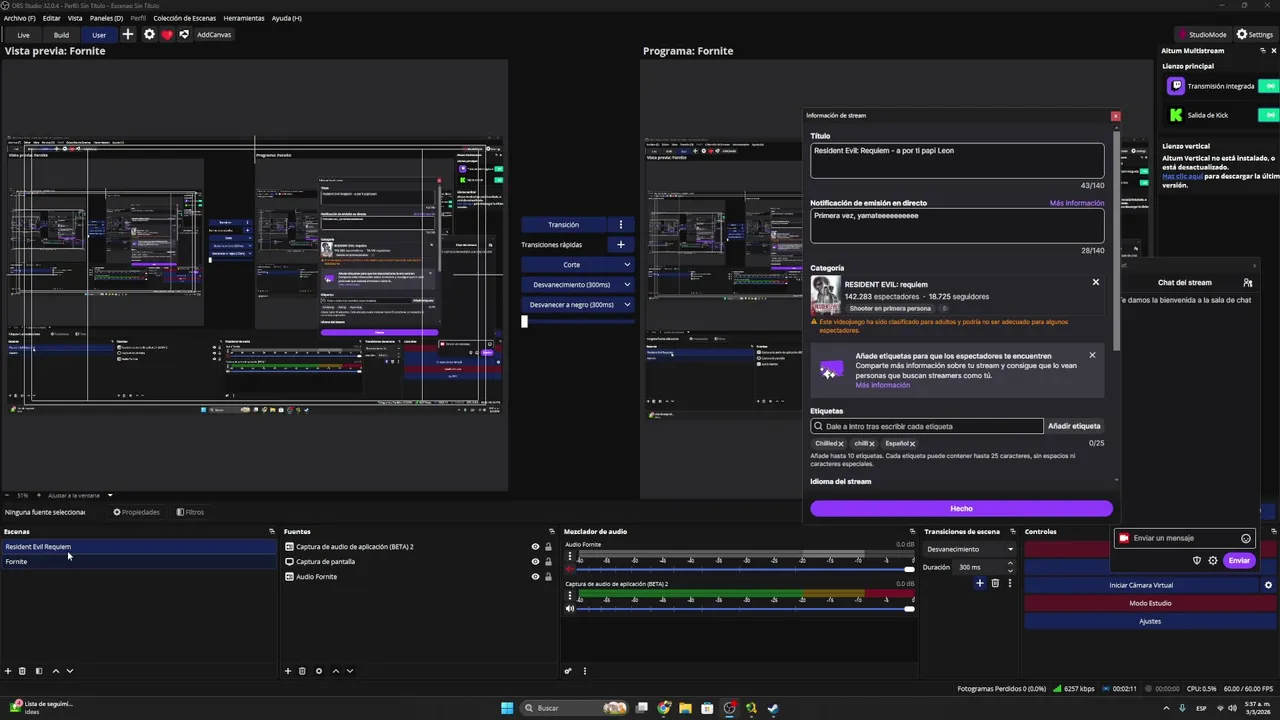Open scene transition three-dots options
1280x720 pixels.
point(1009,583)
